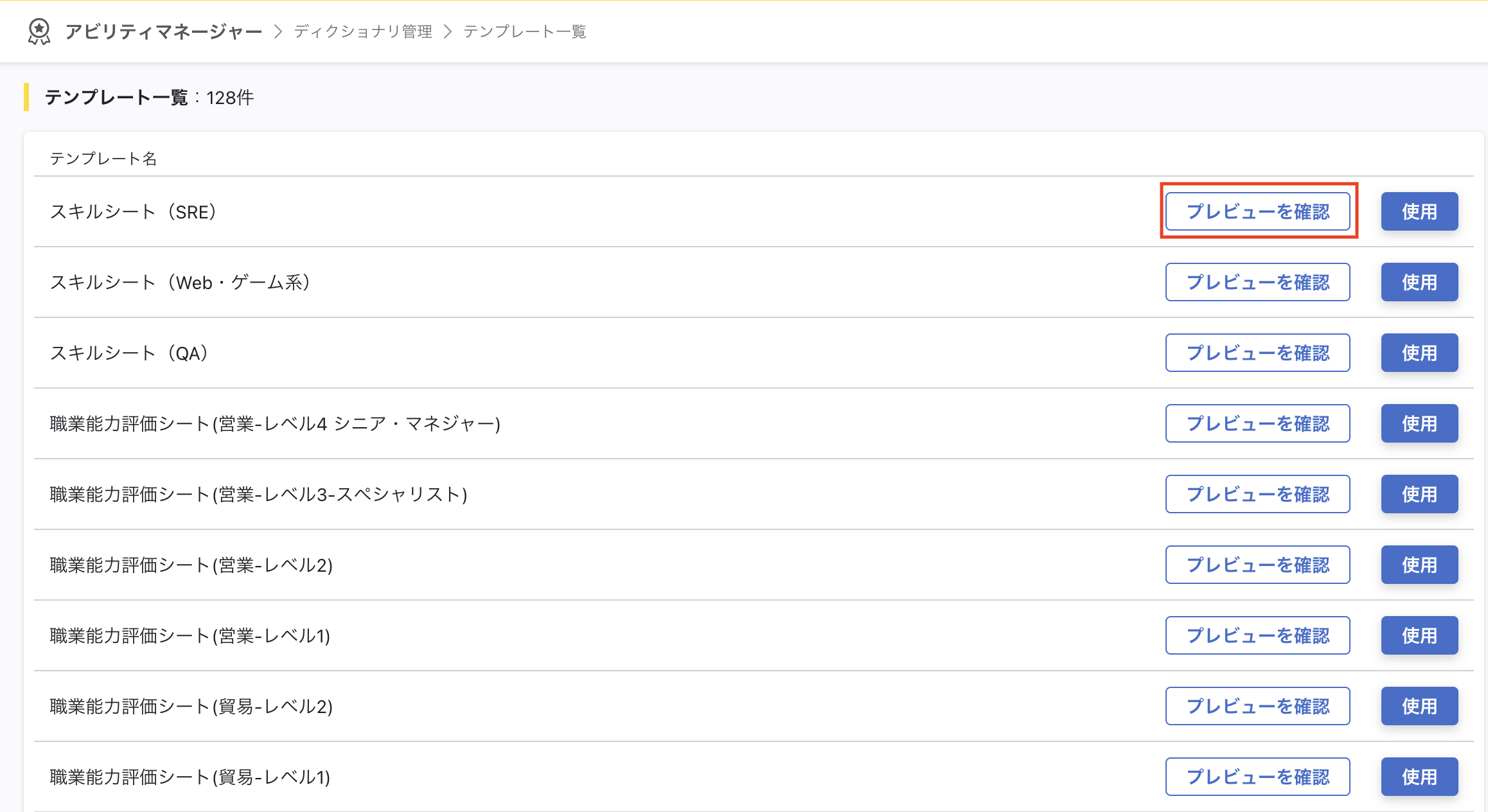Preview 職業能力評価シート(営業-レベル2)

tap(1257, 565)
